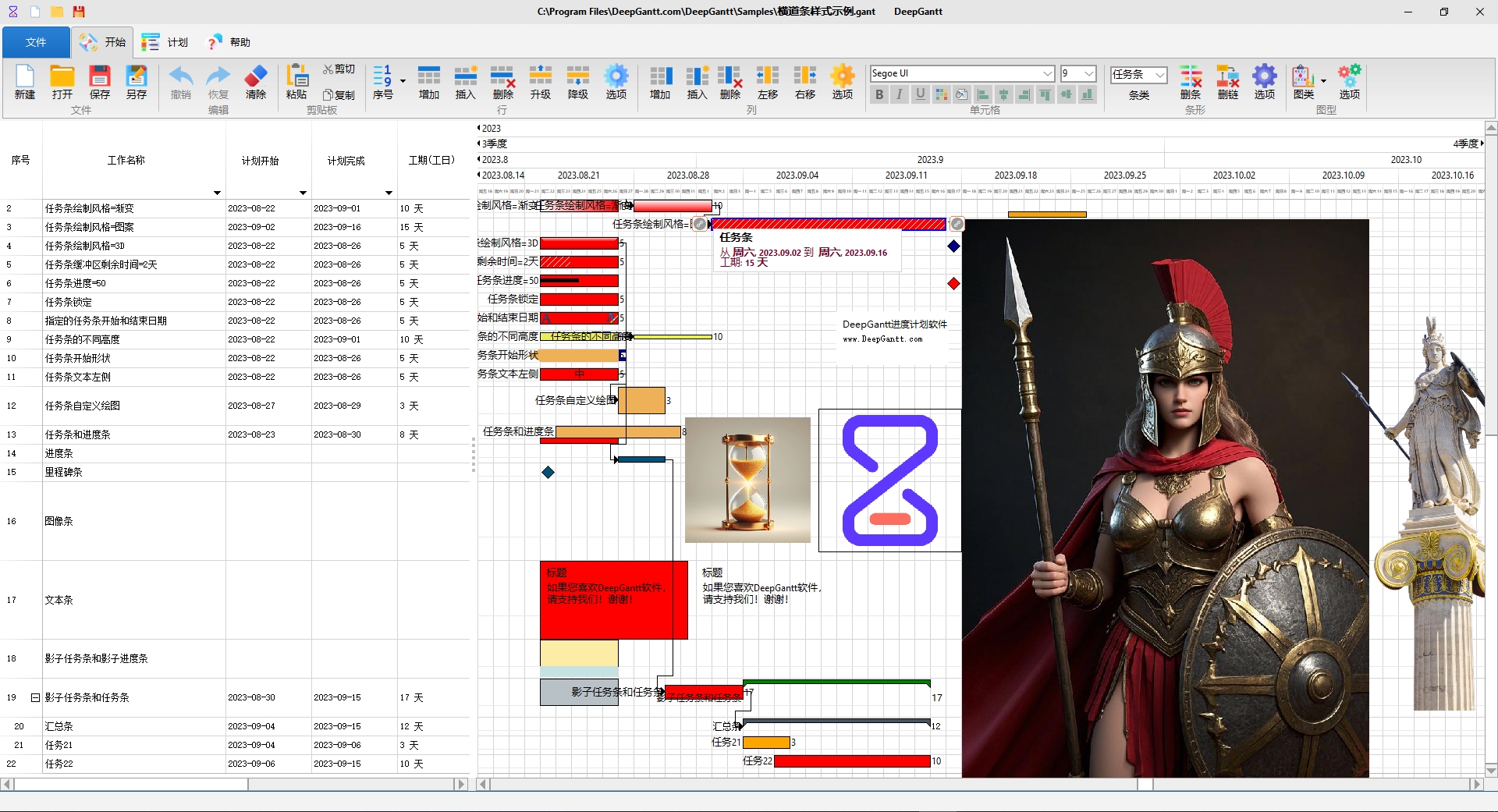Open the 工作名称 column filter dropdown
The height and width of the screenshot is (812, 1498).
(x=217, y=192)
